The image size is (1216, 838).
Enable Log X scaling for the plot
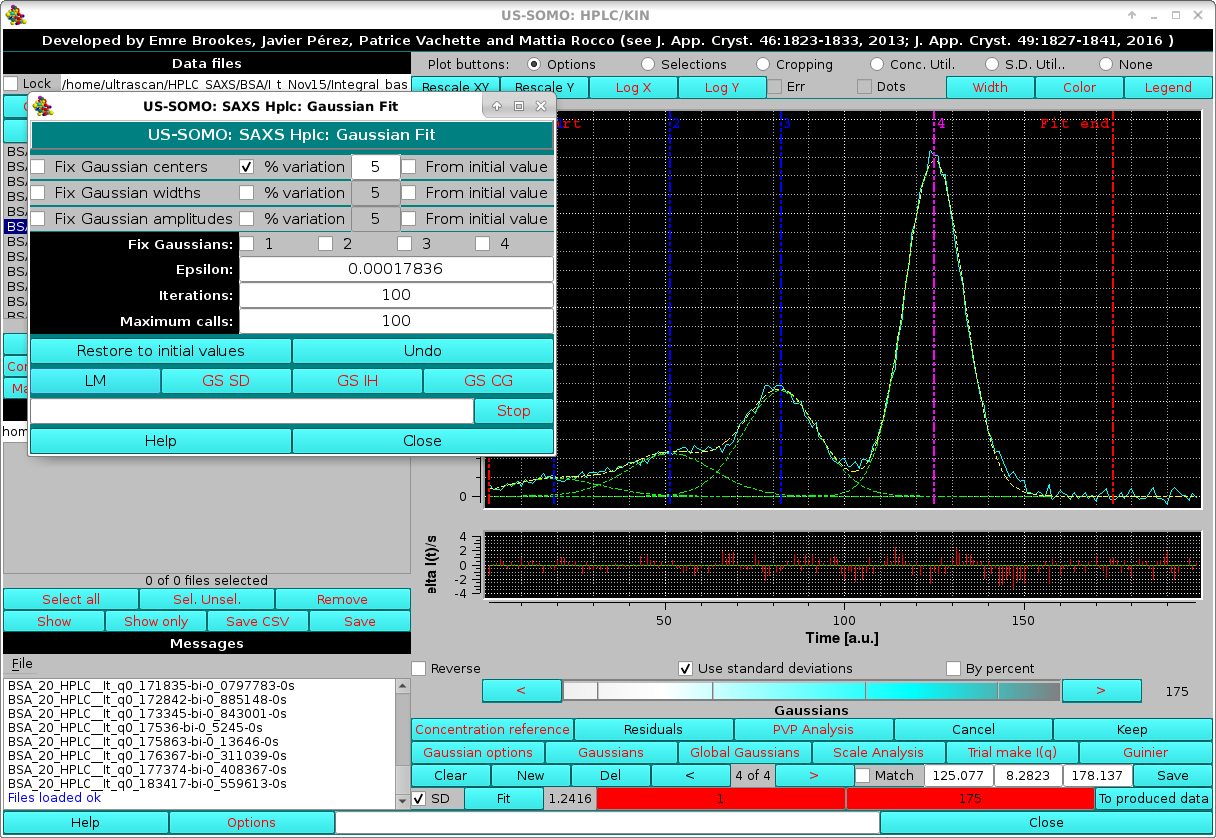(x=633, y=87)
